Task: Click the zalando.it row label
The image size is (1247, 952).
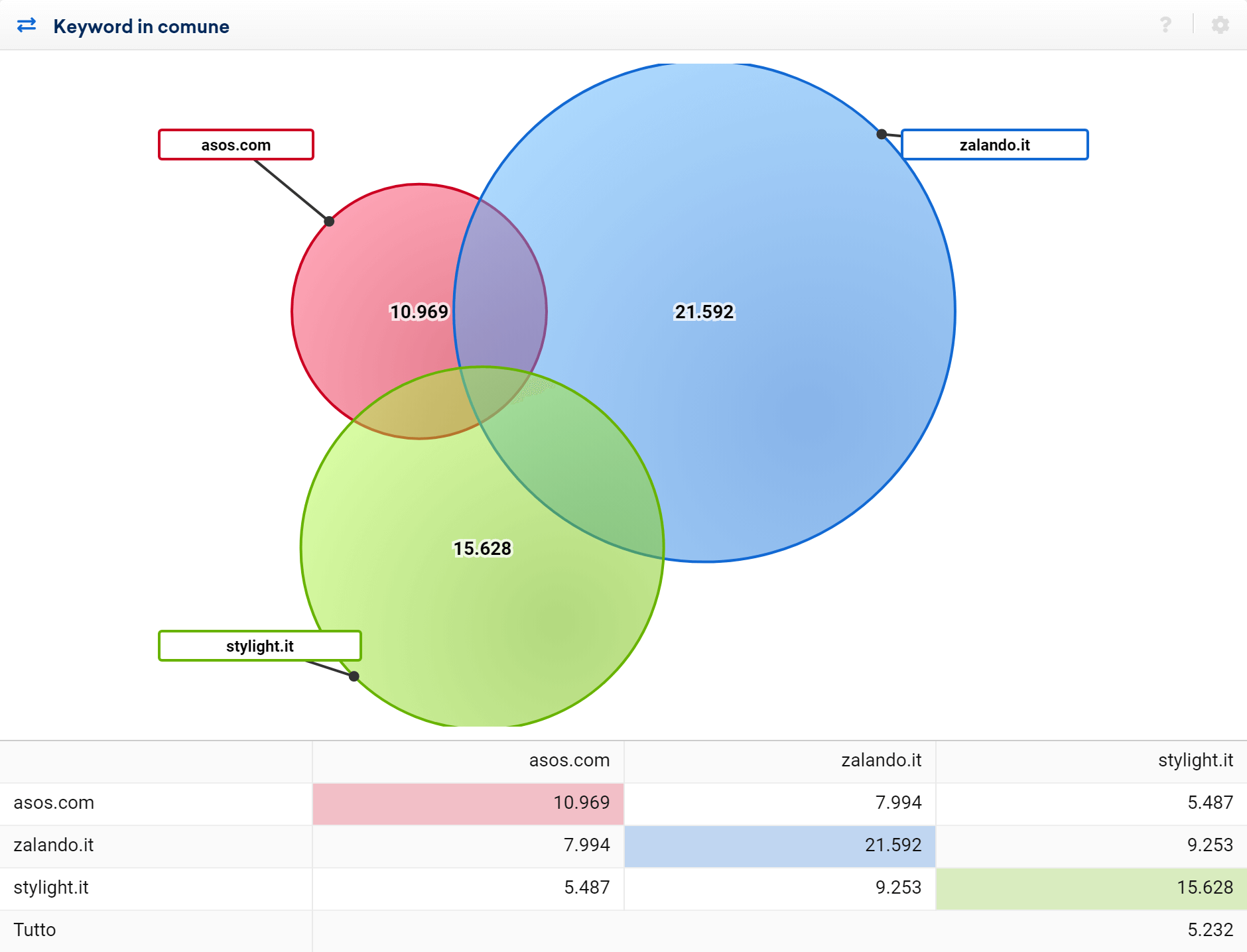Action: click(54, 845)
